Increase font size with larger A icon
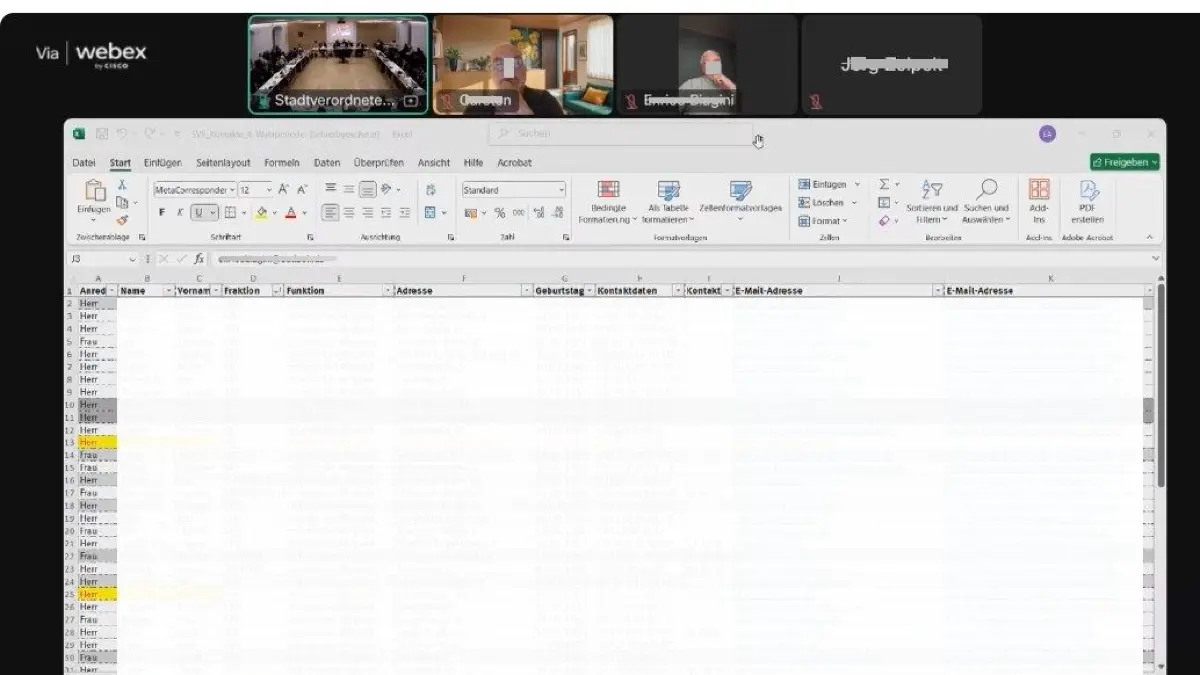 tap(284, 189)
